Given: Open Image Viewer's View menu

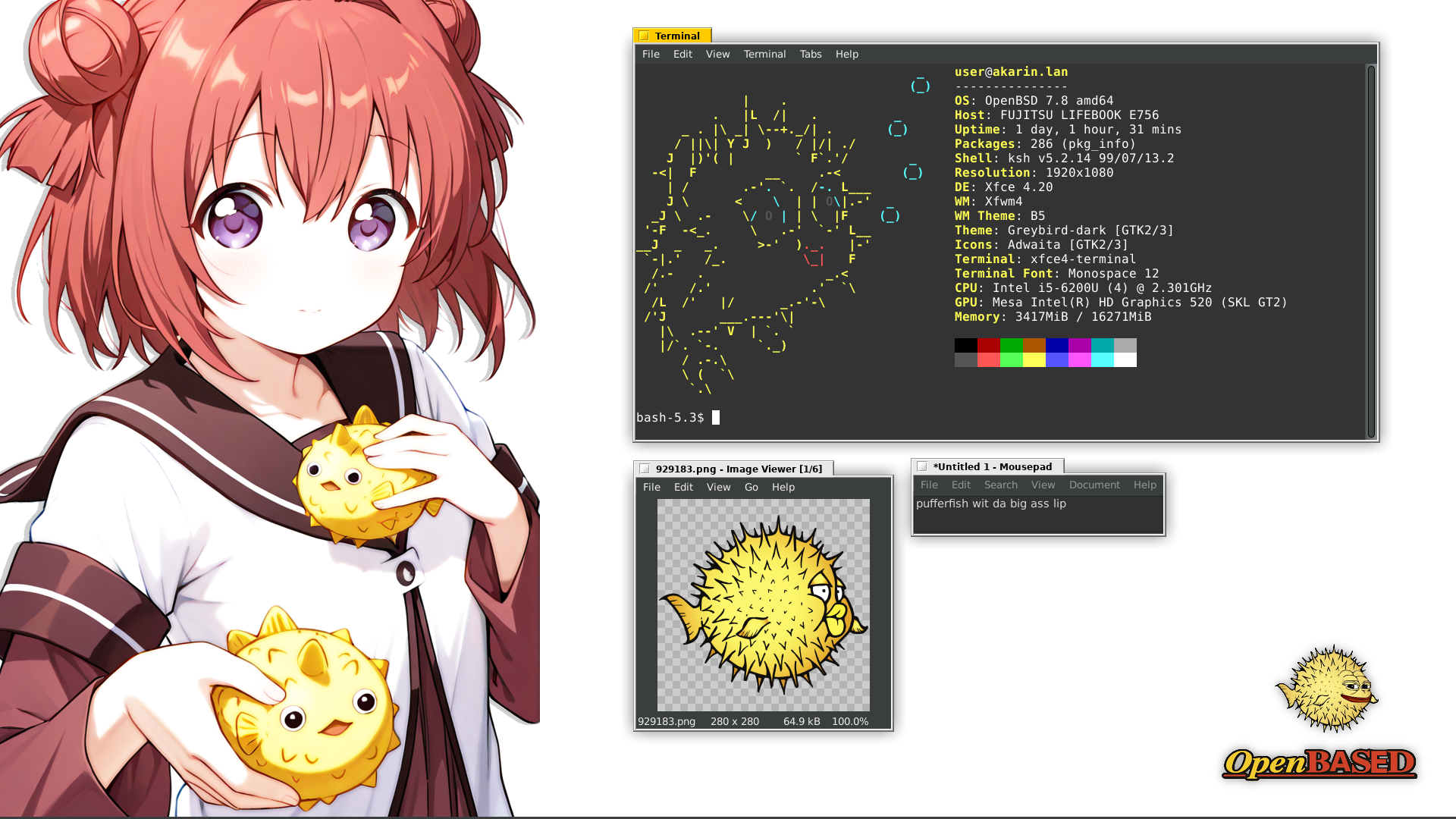Looking at the screenshot, I should coord(717,487).
